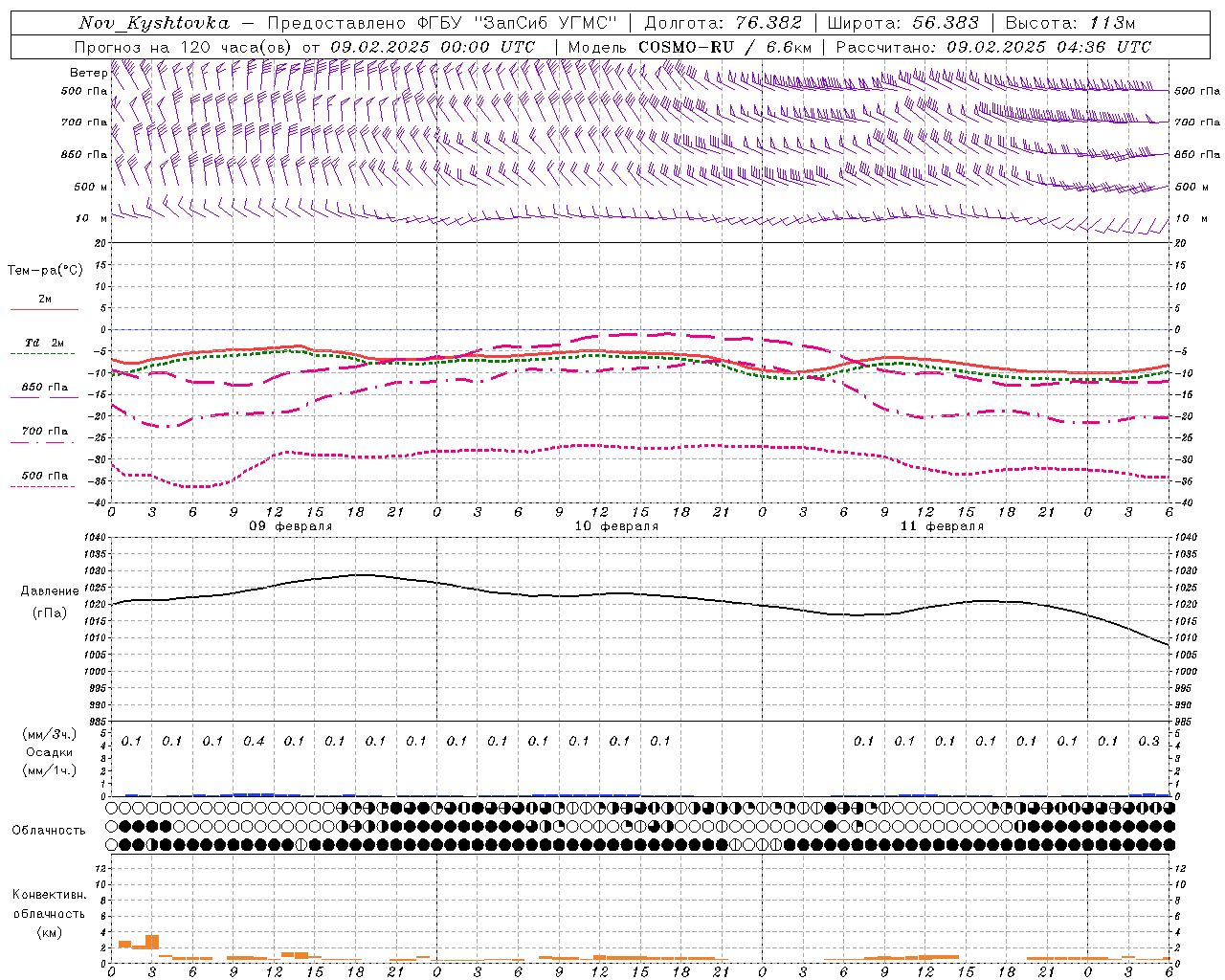The image size is (1225, 980).
Task: Click the dotted line sample under temperature 500 гПа legend
Action: click(x=42, y=486)
